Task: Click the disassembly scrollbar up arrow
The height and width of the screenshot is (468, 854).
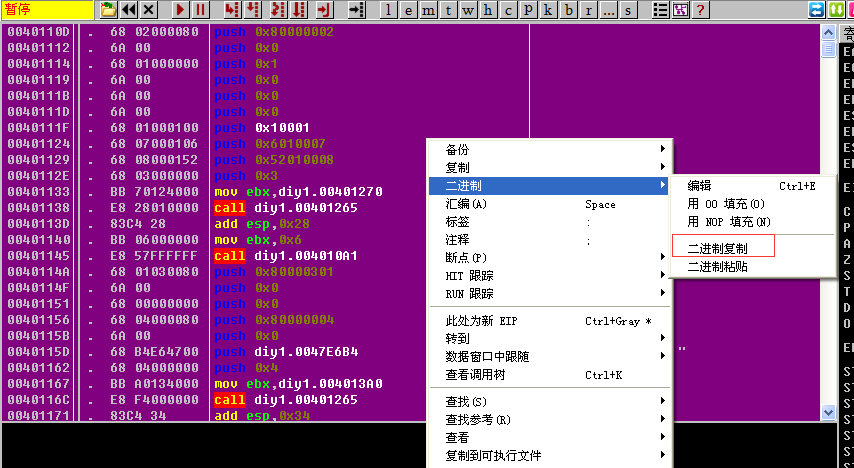Action: click(828, 33)
